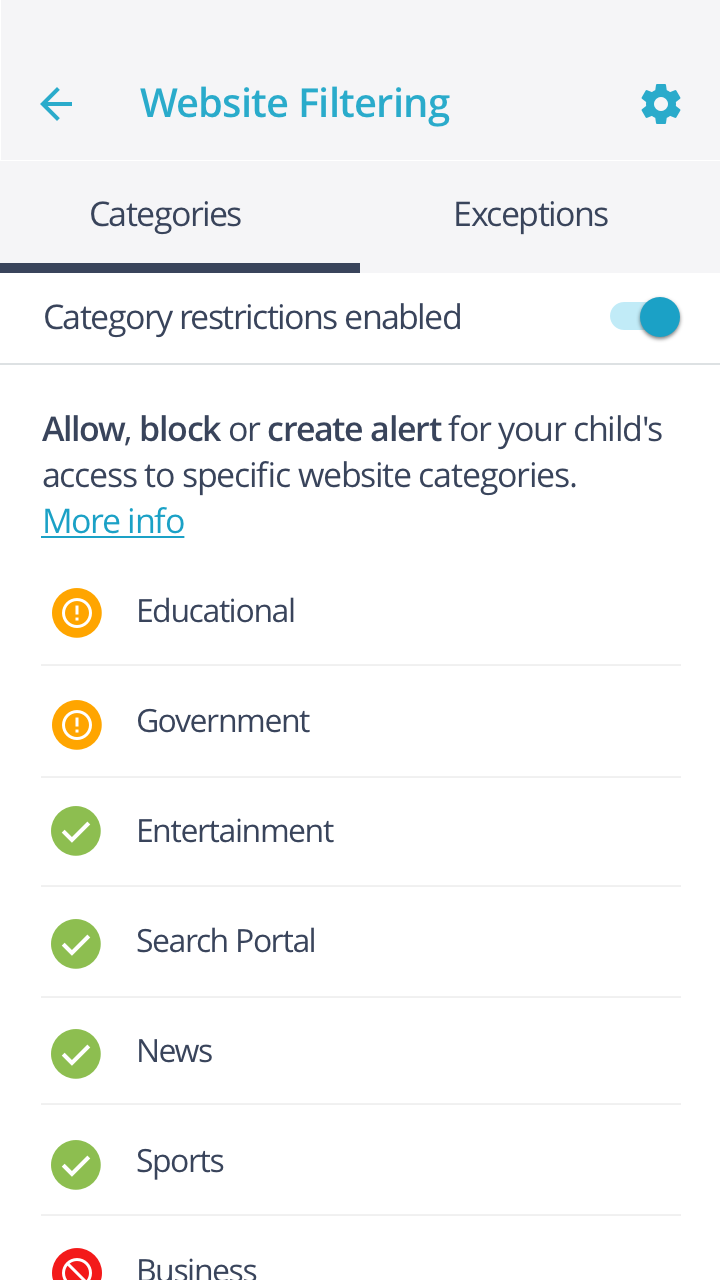The height and width of the screenshot is (1280, 720).
Task: Tap the back arrow icon
Action: [56, 104]
